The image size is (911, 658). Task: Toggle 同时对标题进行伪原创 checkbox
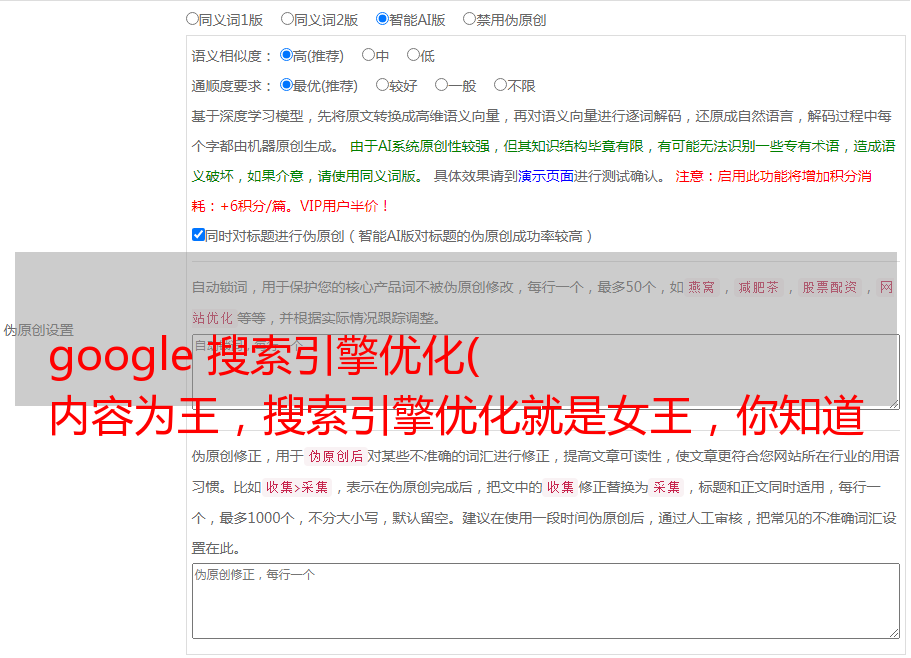[x=198, y=236]
